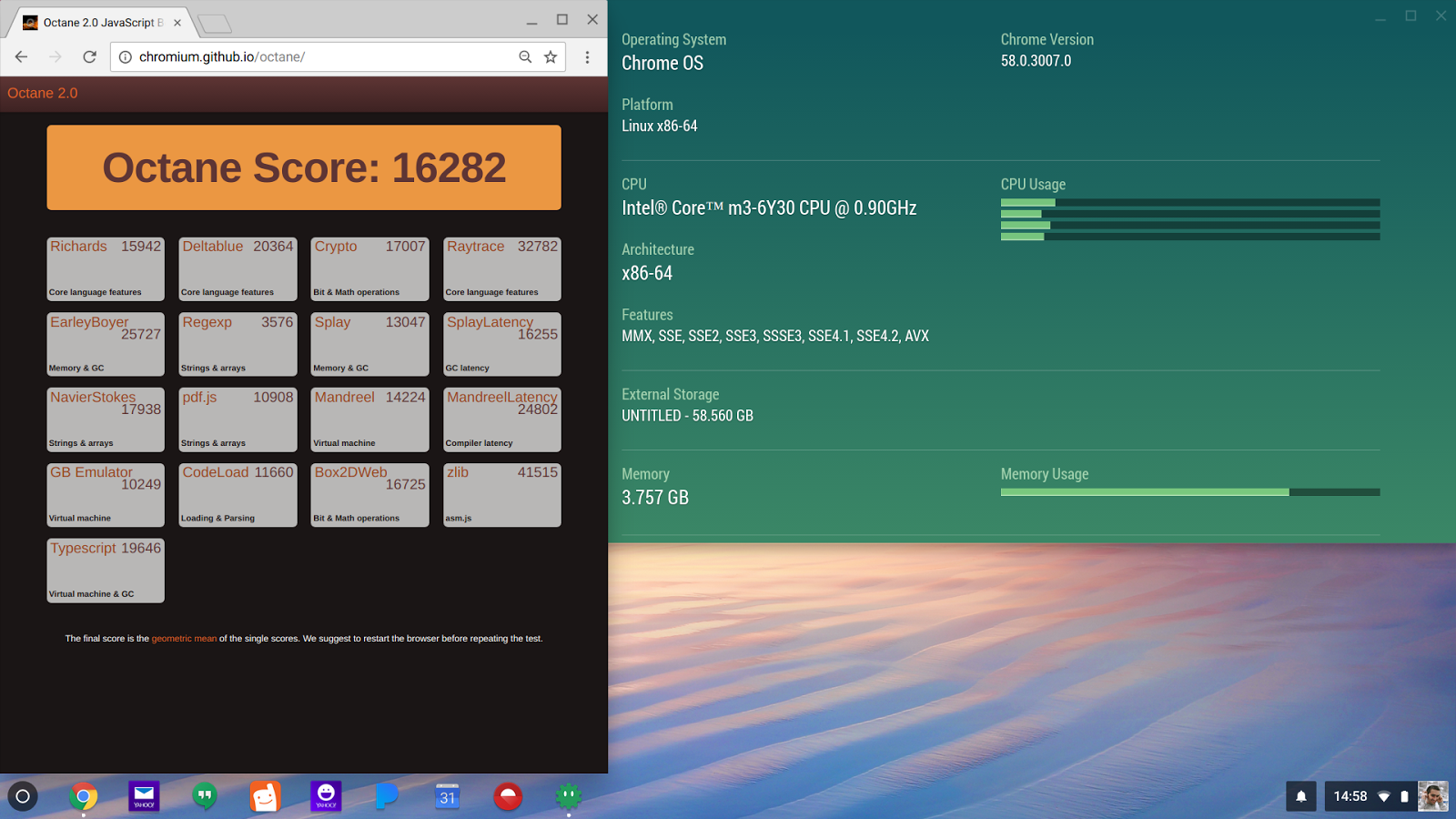Reload the Octane page

[89, 56]
